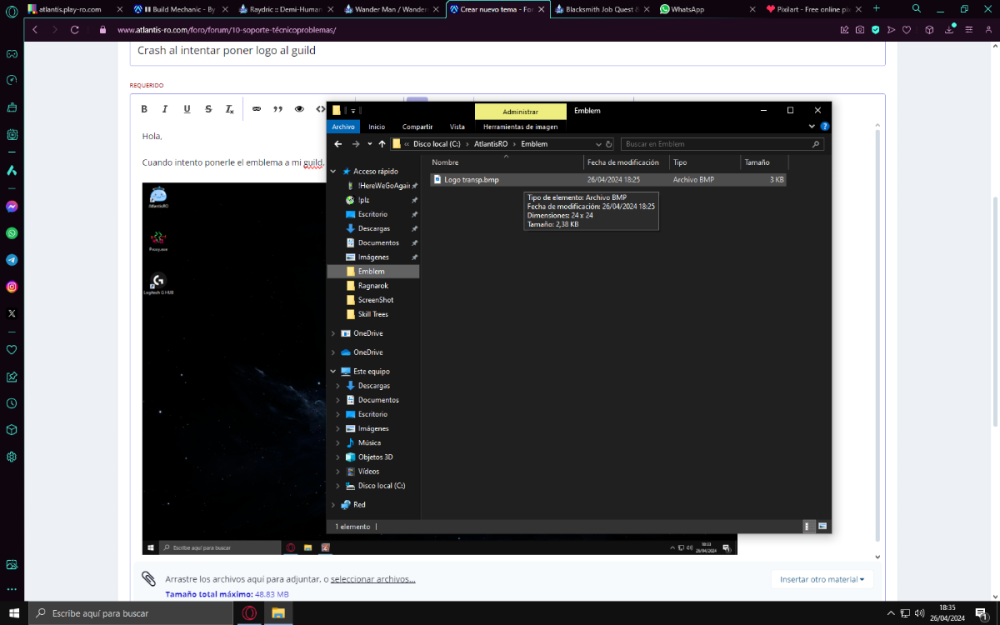The image size is (1000, 625).
Task: Toggle bold formatting in the forum editor
Action: tap(144, 109)
